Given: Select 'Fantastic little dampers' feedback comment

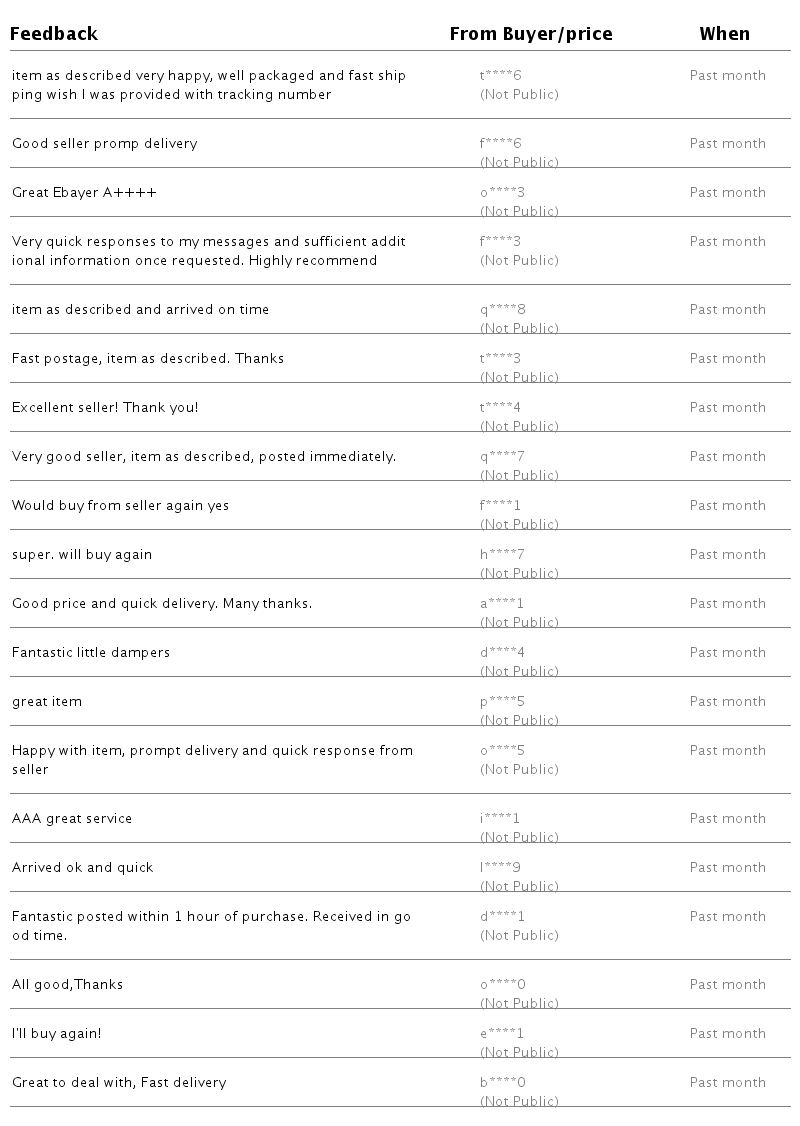Looking at the screenshot, I should (x=91, y=652).
